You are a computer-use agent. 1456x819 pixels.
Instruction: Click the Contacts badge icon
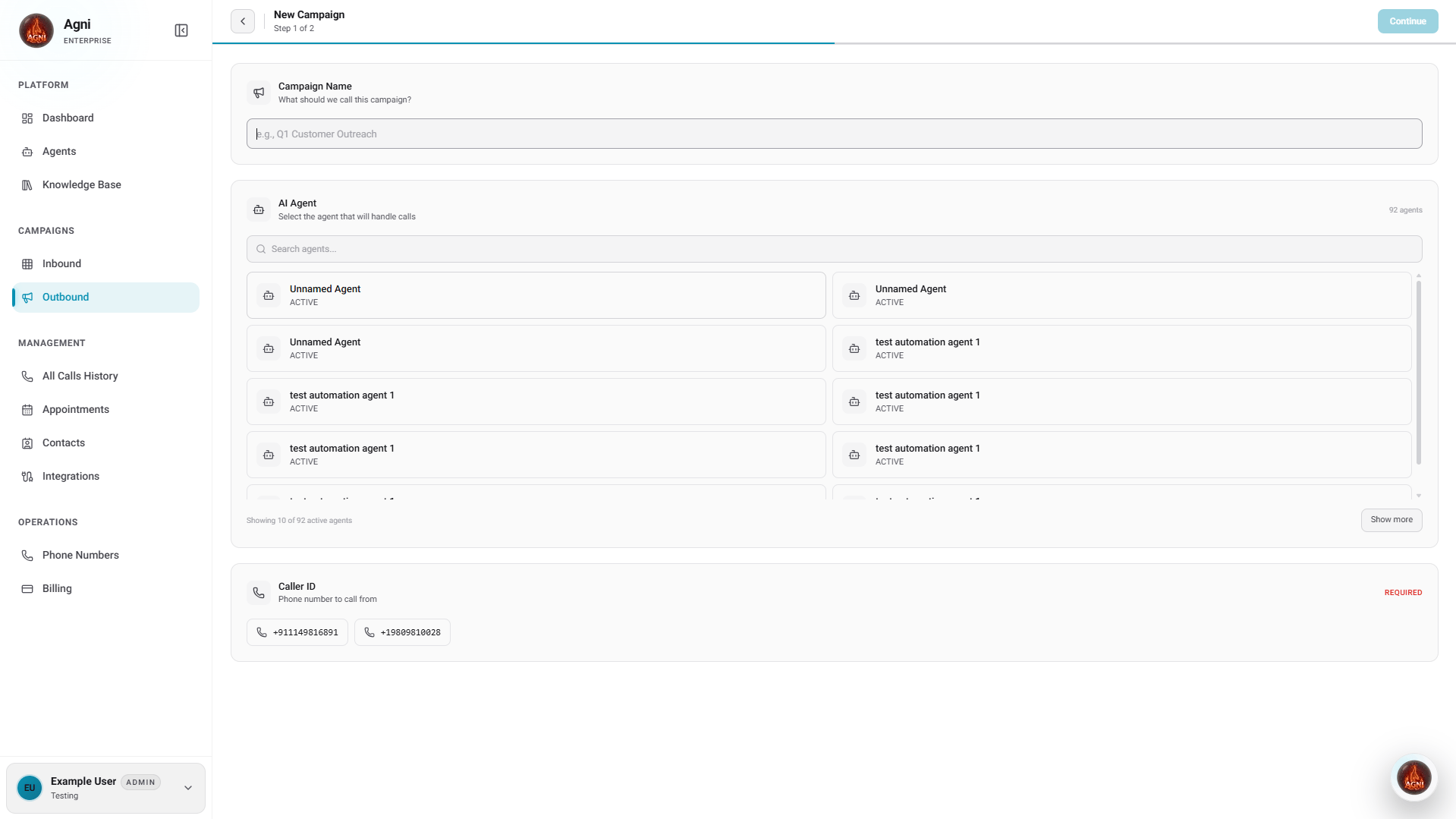(x=27, y=443)
